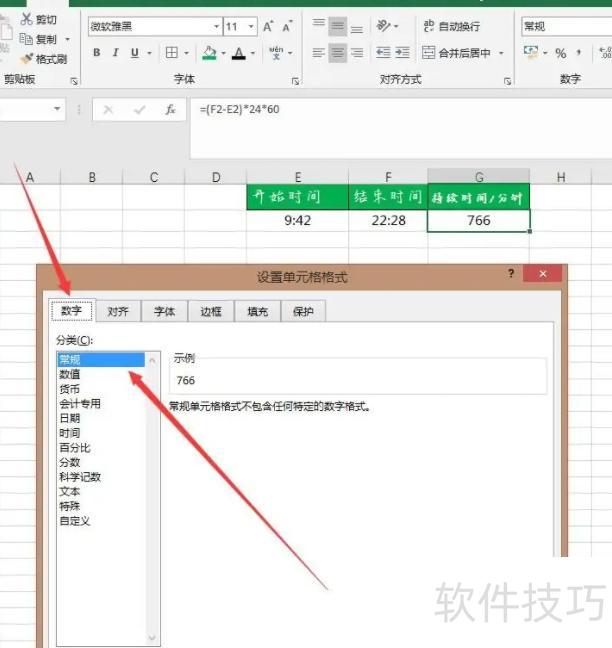Select 百分比 in the category list
The width and height of the screenshot is (612, 648).
[x=101, y=448]
